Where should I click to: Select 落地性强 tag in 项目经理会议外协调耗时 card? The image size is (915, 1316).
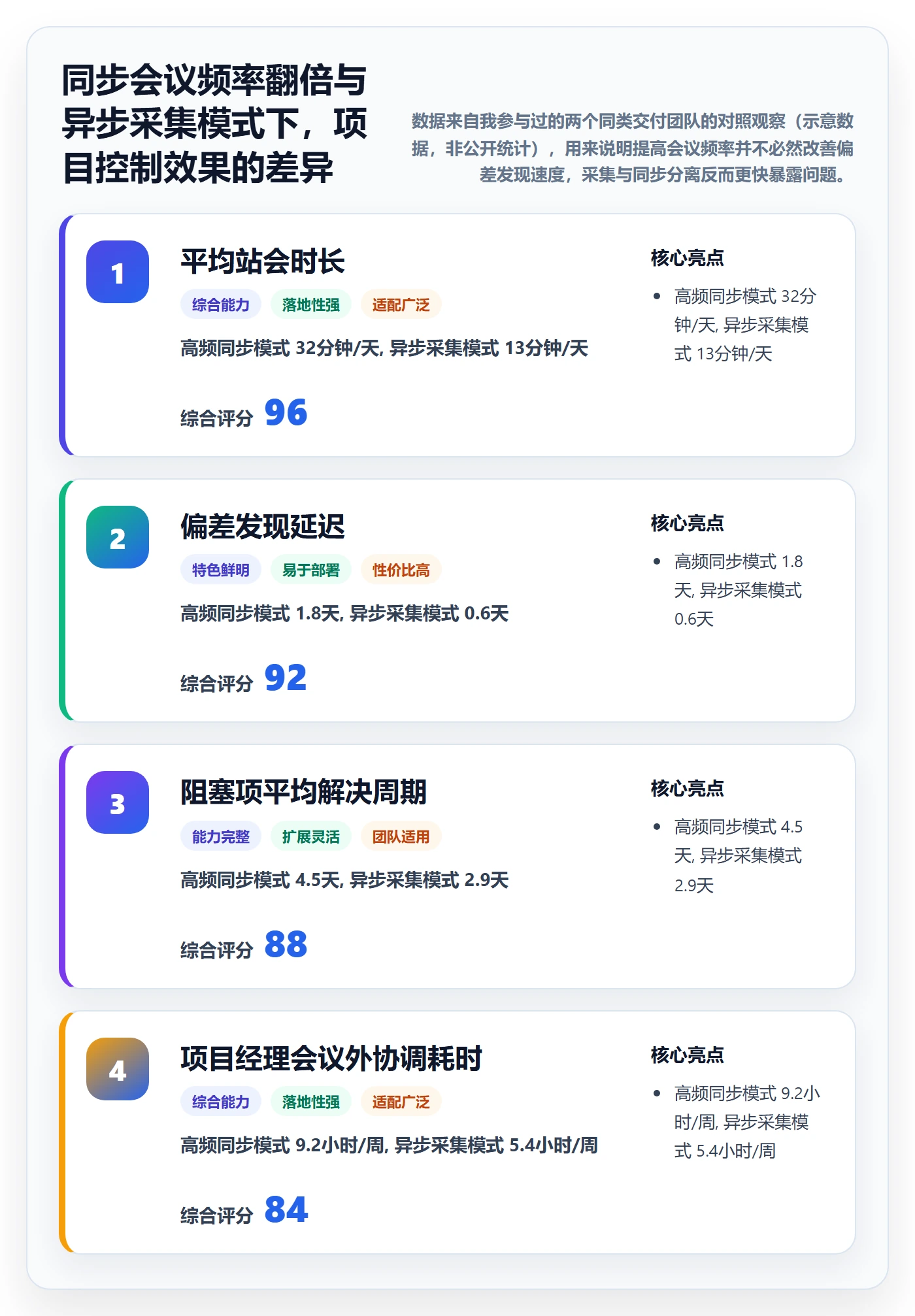(311, 1102)
